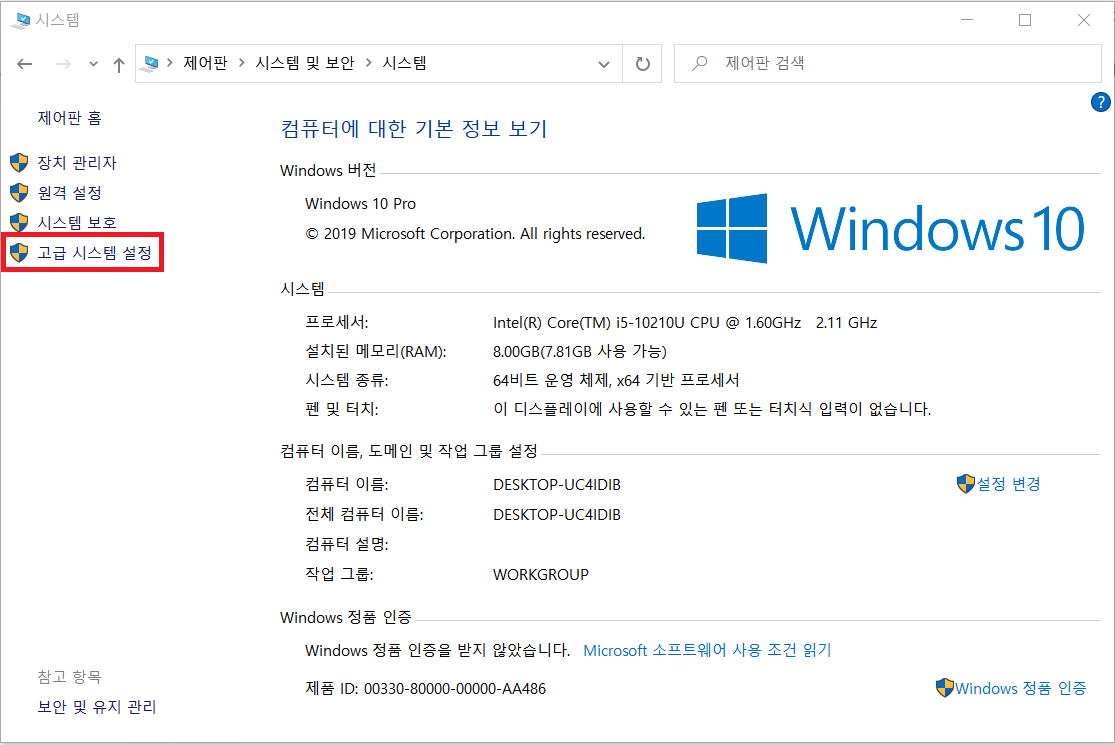Click the 제품 ID: 00330-80000-00000-AA486 text
Image resolution: width=1115 pixels, height=745 pixels.
[425, 689]
